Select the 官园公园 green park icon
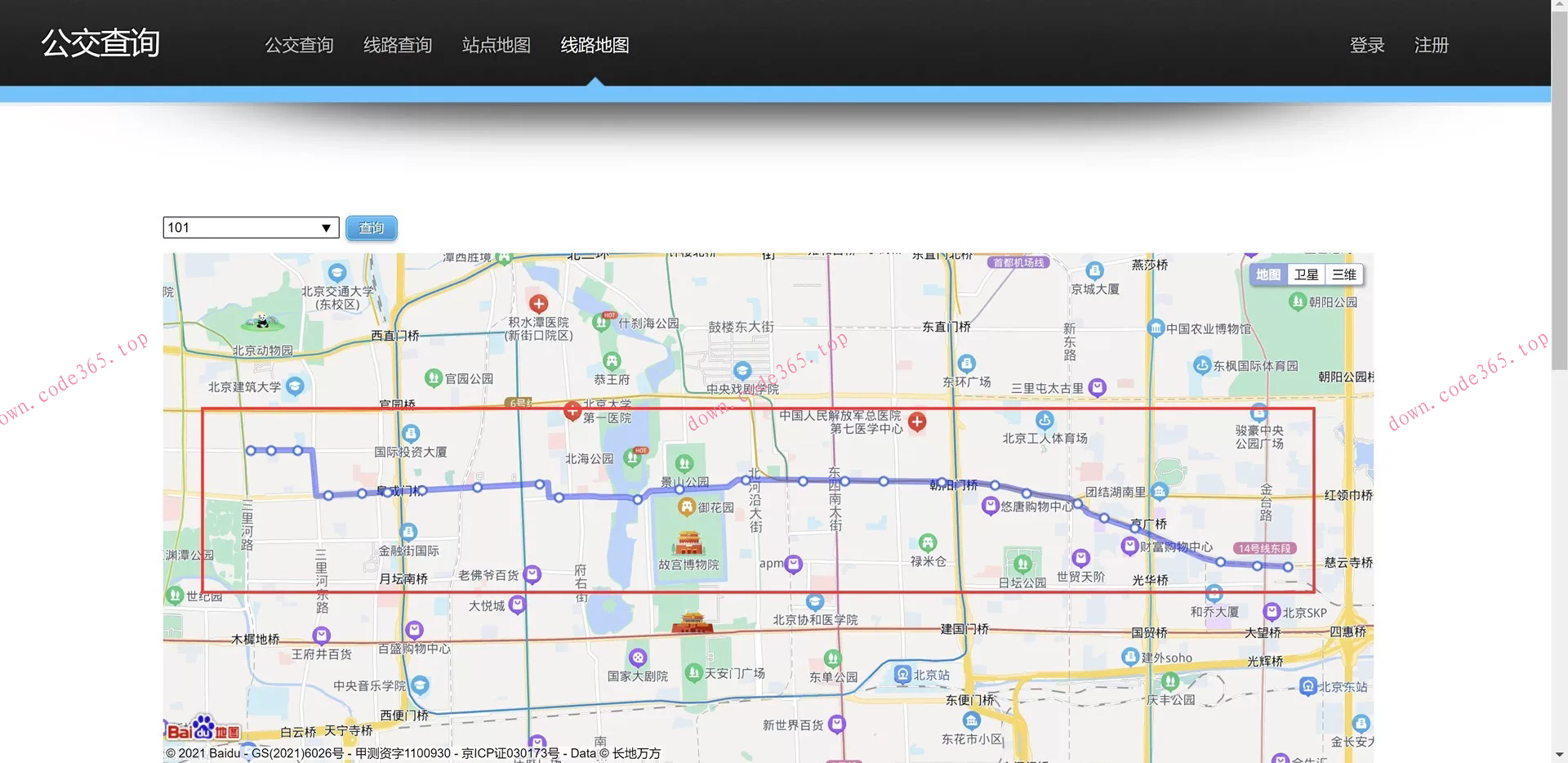The height and width of the screenshot is (763, 1568). [x=434, y=377]
